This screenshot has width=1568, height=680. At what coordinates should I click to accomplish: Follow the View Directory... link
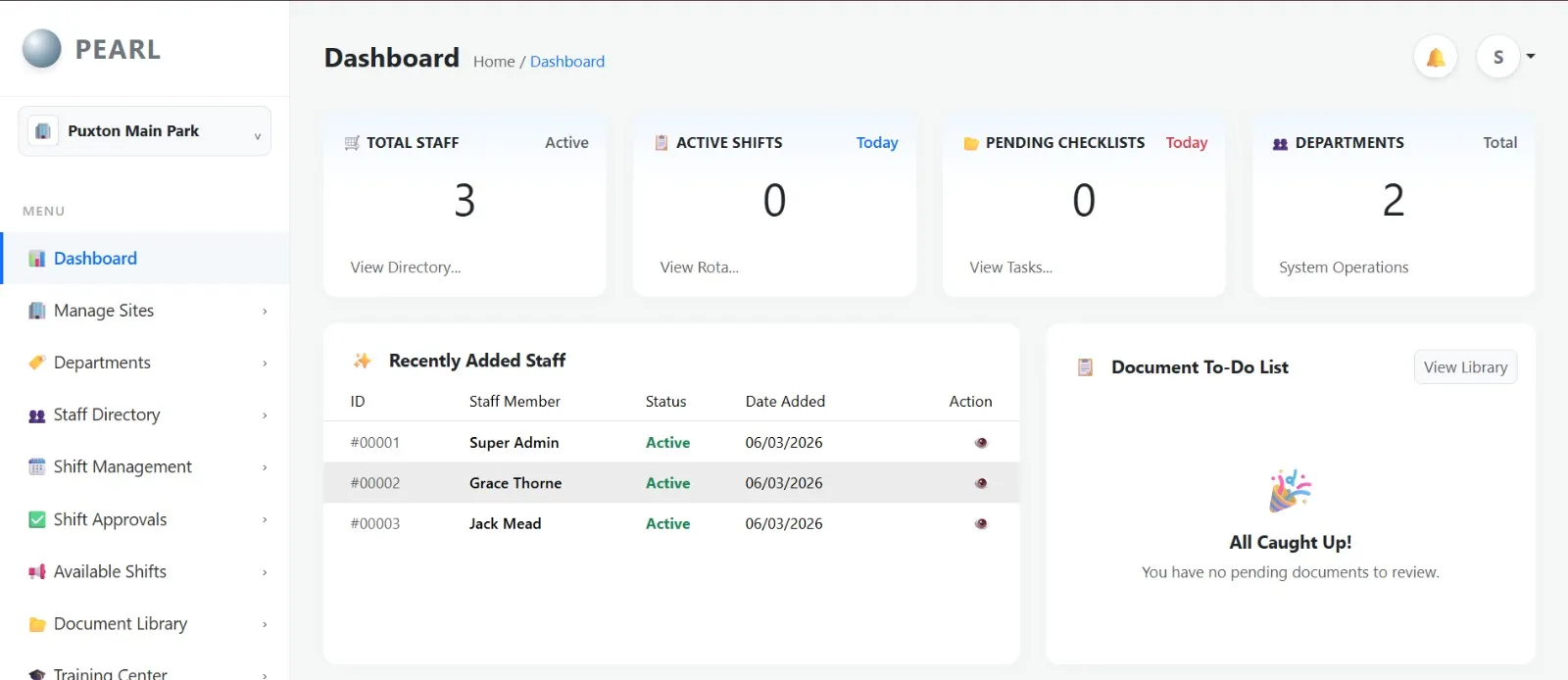pos(406,267)
